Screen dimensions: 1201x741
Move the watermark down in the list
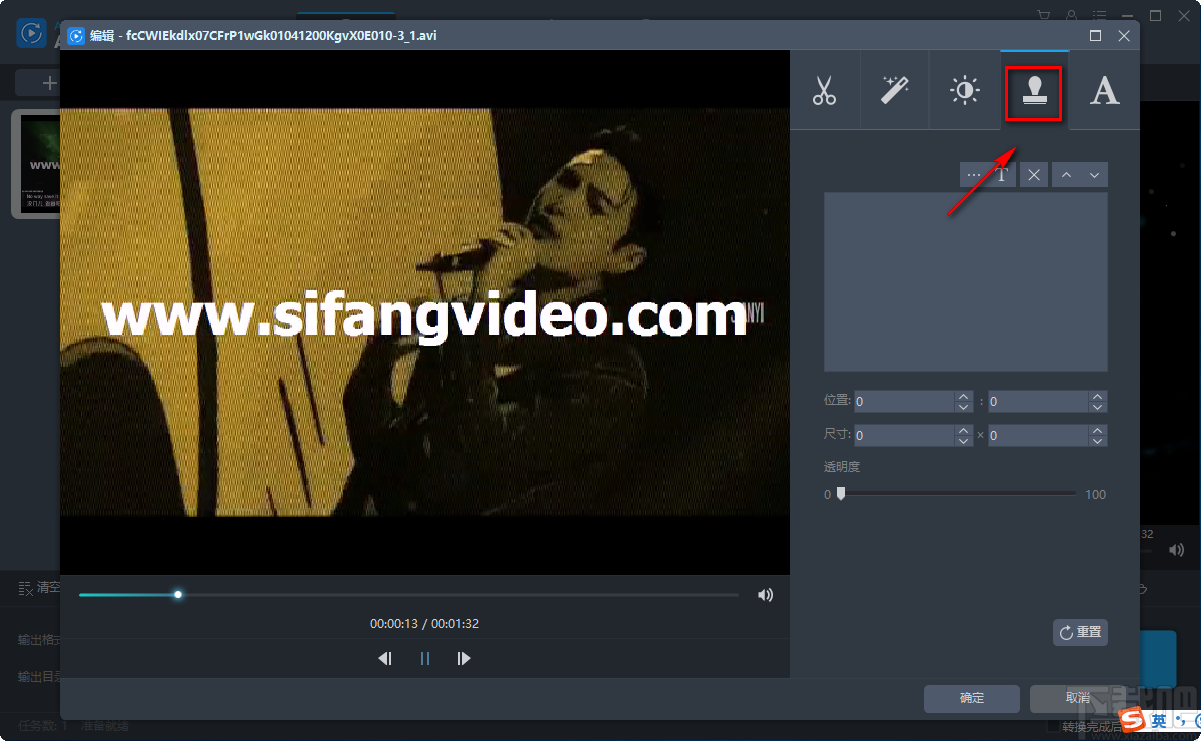coord(1094,175)
